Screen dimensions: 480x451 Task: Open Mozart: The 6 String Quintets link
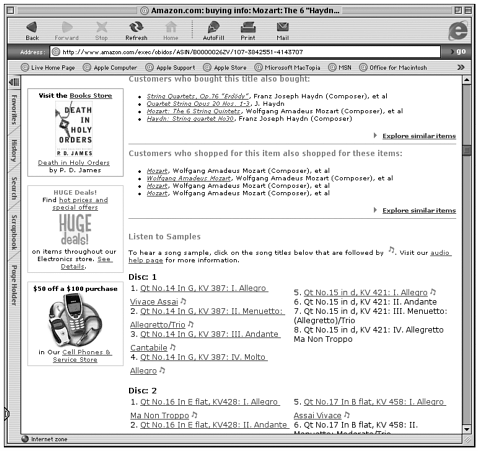click(x=194, y=111)
